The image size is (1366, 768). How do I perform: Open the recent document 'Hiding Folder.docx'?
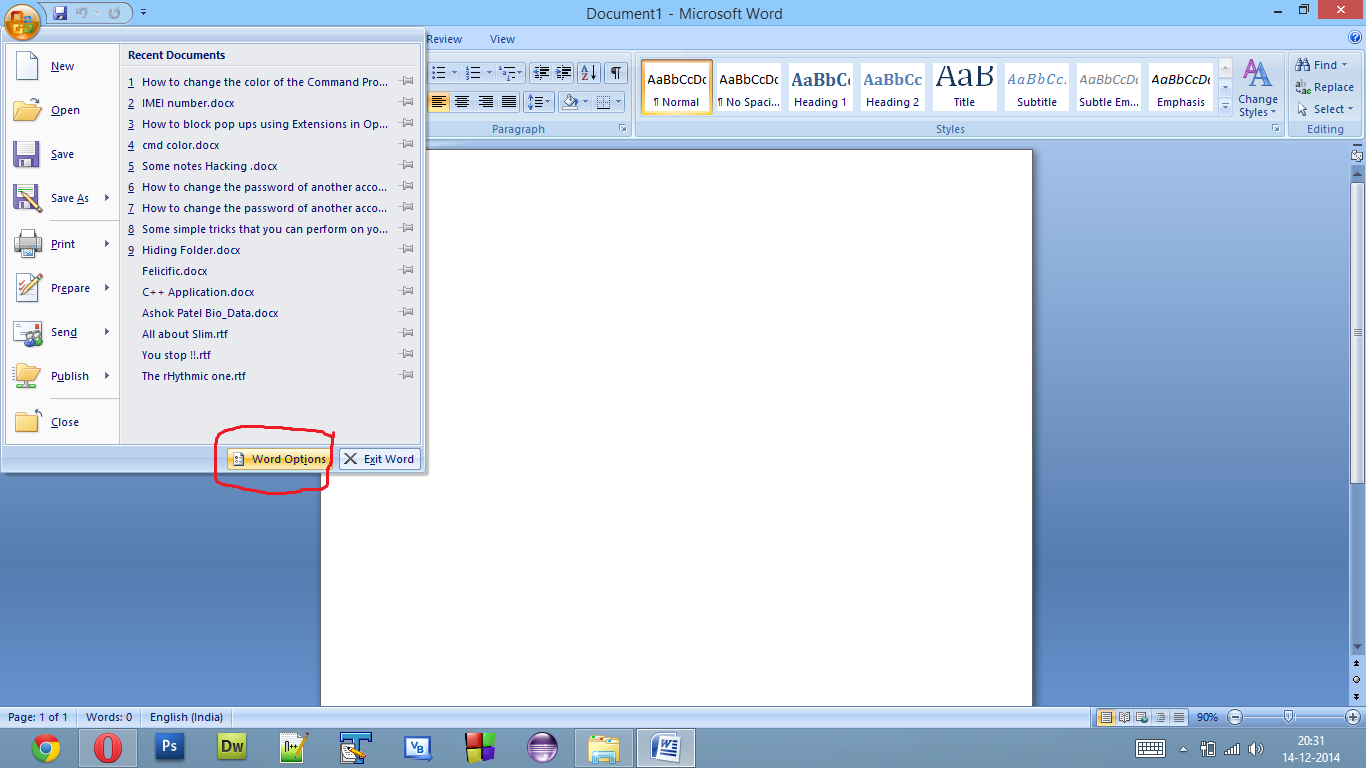pos(191,249)
